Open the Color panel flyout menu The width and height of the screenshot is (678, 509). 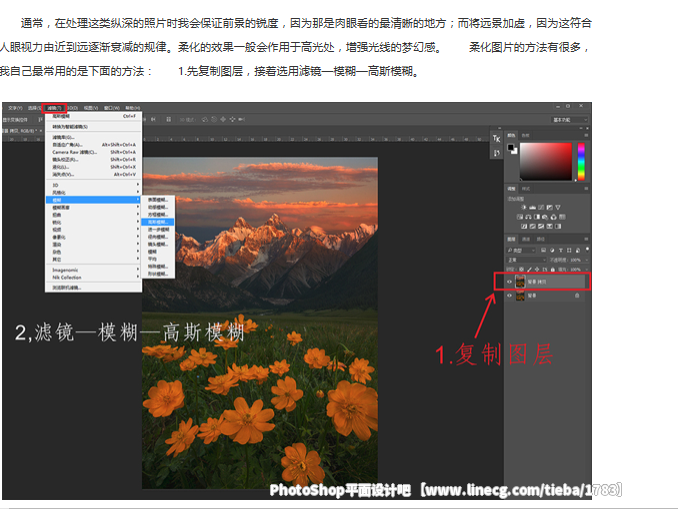tap(586, 135)
